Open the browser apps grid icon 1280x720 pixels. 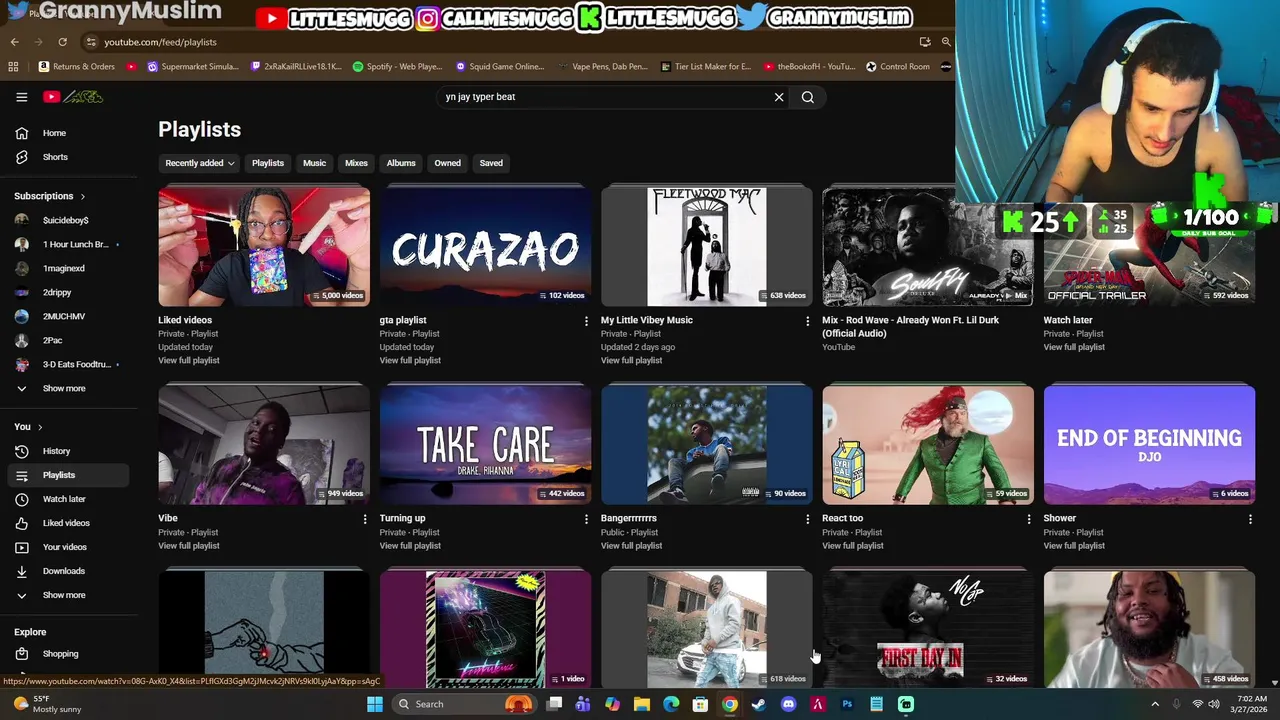tap(13, 67)
